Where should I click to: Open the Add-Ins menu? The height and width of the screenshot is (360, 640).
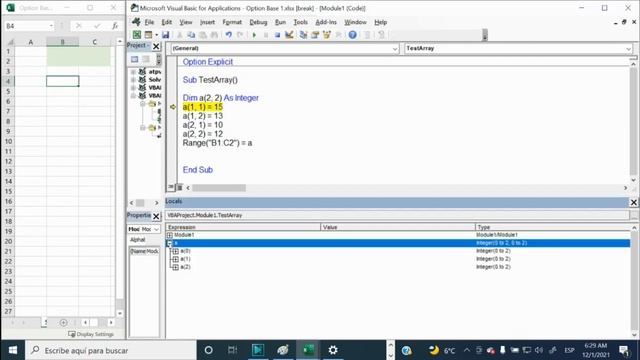click(326, 22)
